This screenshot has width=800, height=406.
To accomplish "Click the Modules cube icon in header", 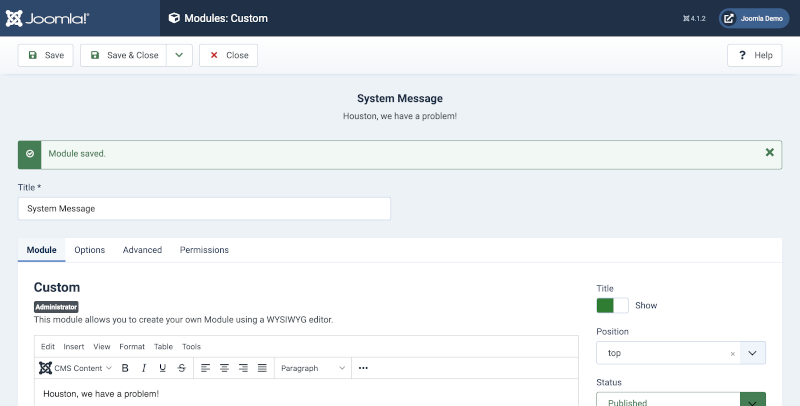I will [x=174, y=18].
